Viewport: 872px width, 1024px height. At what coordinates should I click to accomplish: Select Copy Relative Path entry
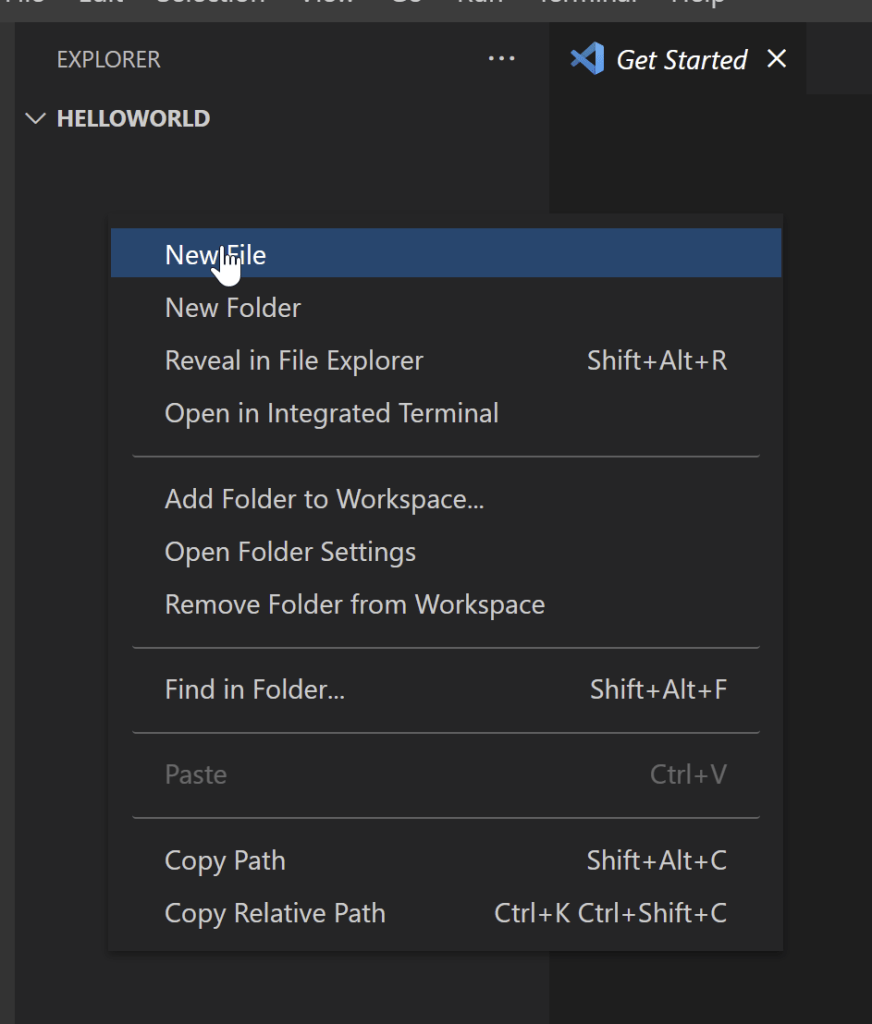coord(275,914)
